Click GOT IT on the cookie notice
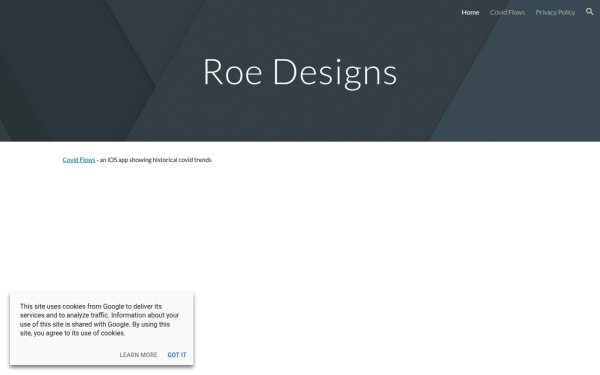This screenshot has width=600, height=375. tap(177, 355)
